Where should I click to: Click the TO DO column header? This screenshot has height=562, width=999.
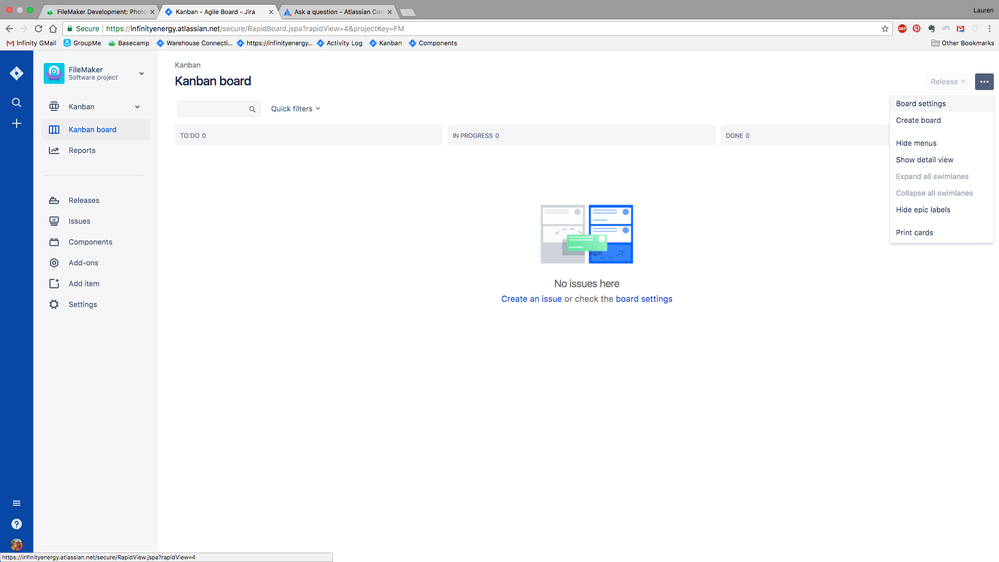click(308, 135)
